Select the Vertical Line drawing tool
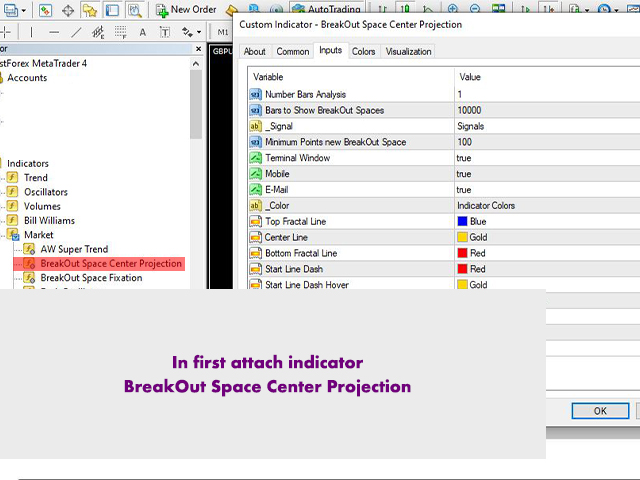The image size is (640, 480). (x=31, y=32)
